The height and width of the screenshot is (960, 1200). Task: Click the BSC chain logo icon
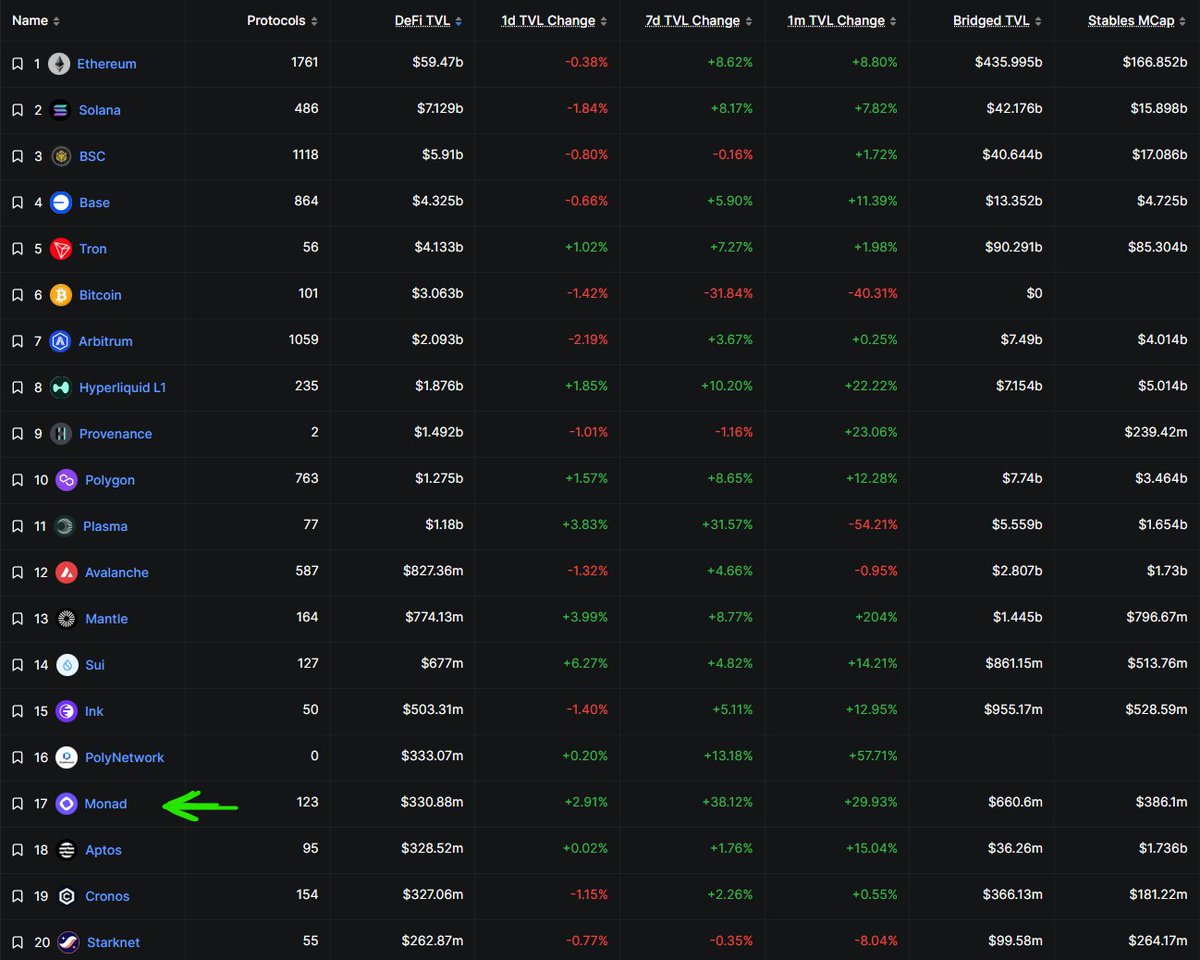pos(61,156)
